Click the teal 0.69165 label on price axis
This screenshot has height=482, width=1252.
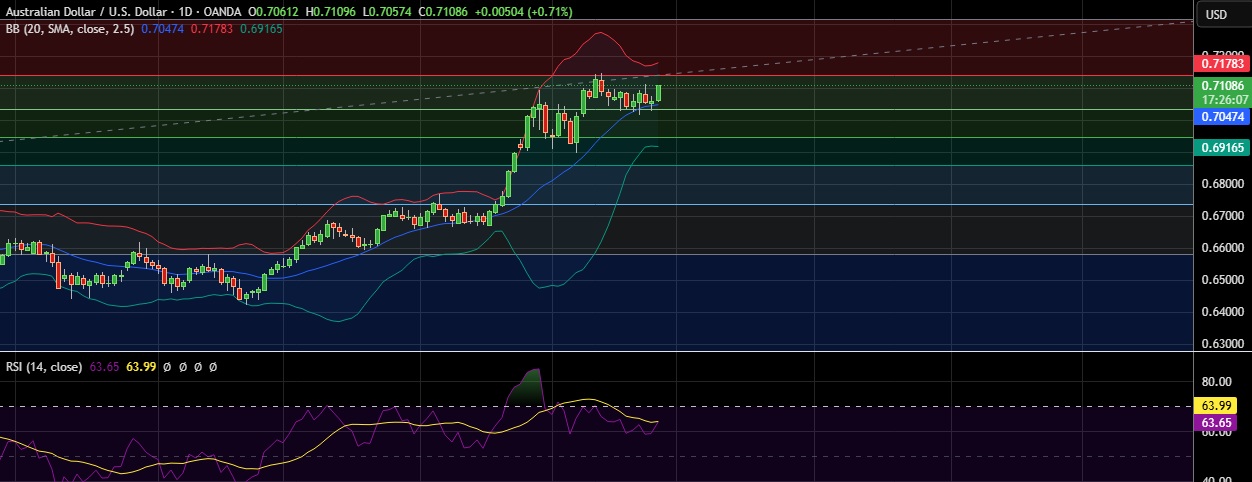pos(1222,147)
